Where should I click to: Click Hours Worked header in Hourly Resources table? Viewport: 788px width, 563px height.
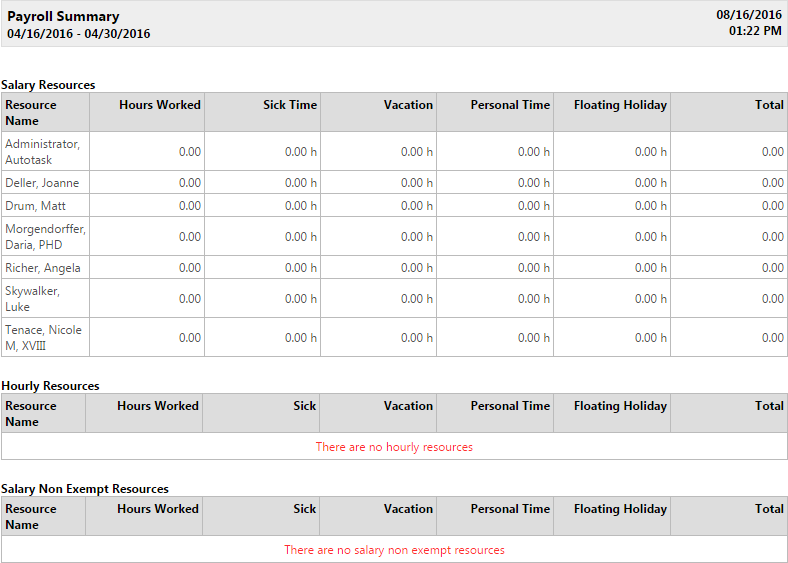(158, 406)
